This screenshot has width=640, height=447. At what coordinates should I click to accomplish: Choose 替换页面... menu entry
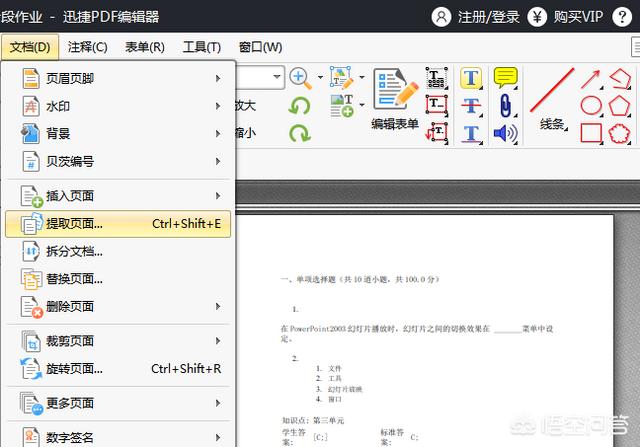tap(118, 279)
